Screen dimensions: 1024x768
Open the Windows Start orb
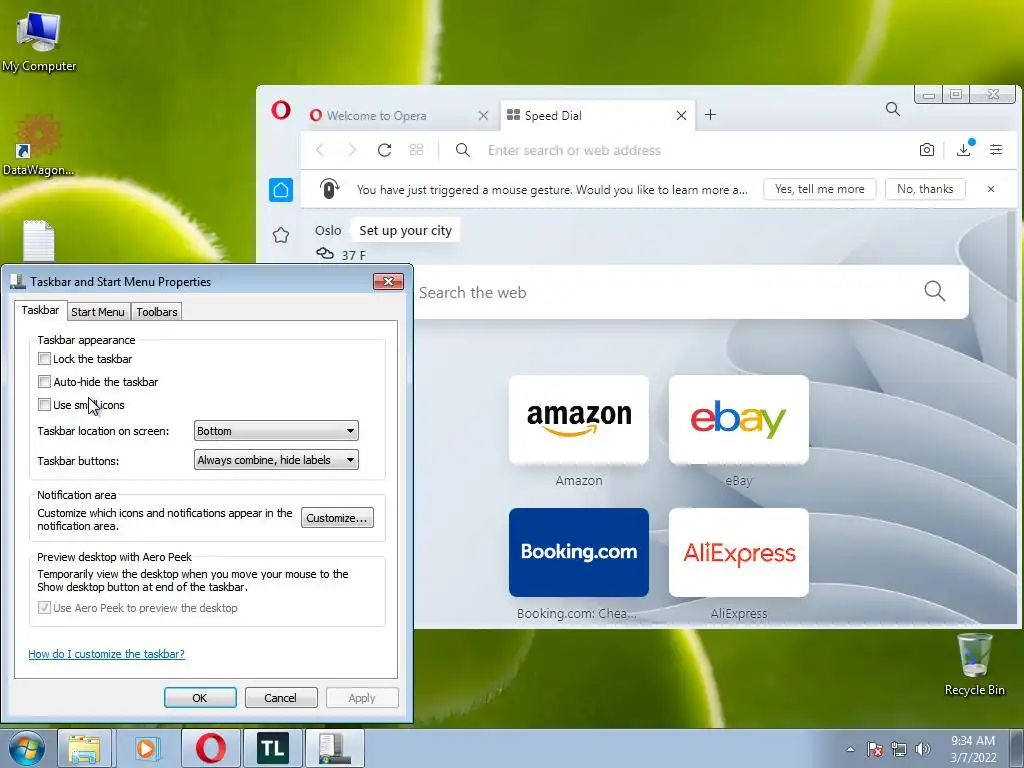point(25,748)
